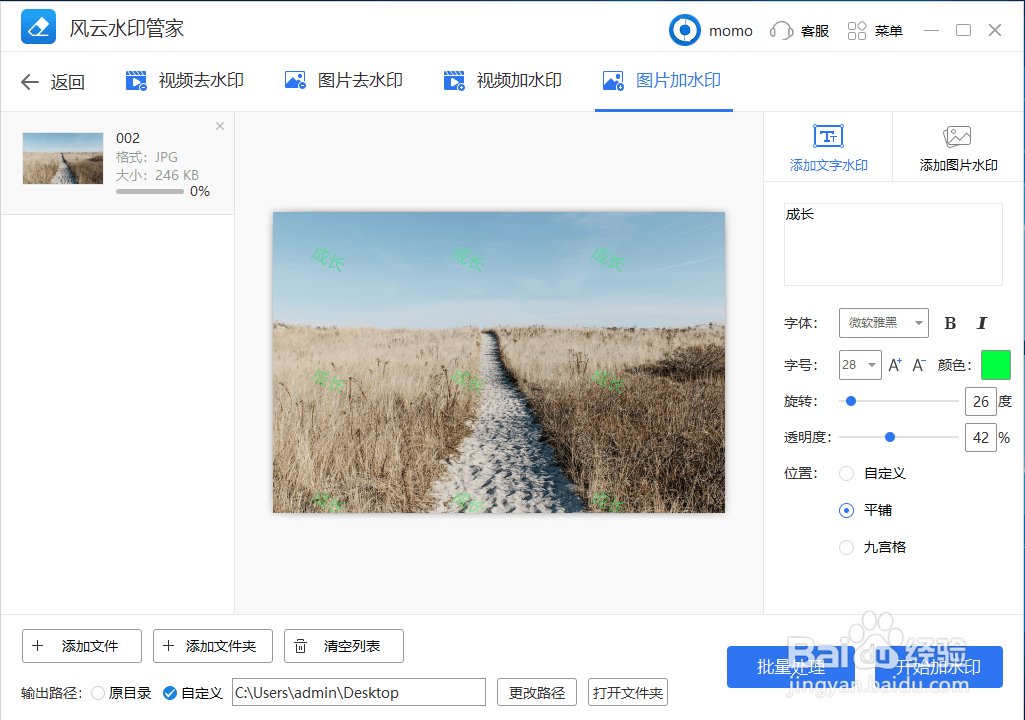Image resolution: width=1025 pixels, height=720 pixels.
Task: Decrease font size with the A- icon
Action: tap(918, 365)
